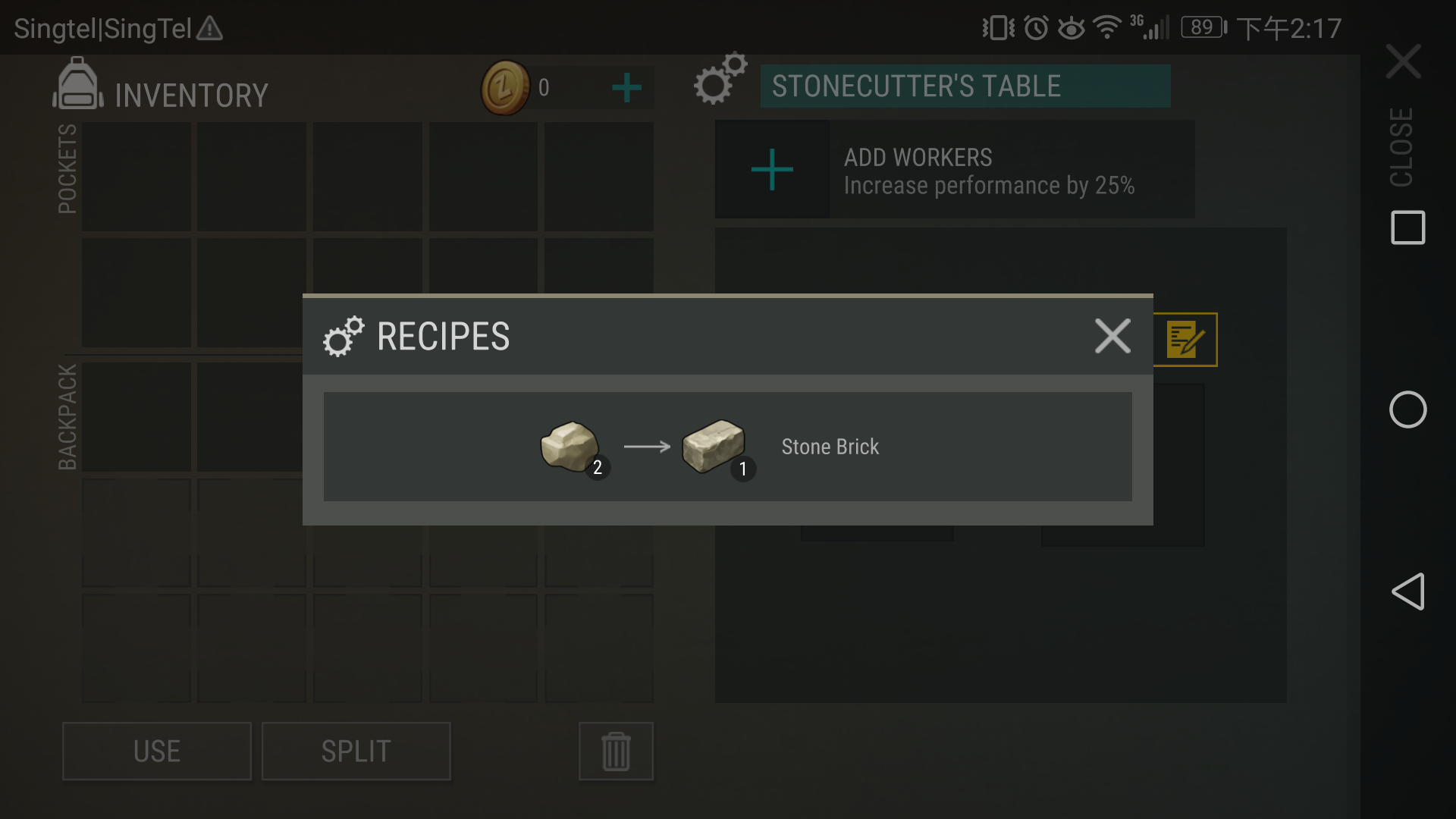This screenshot has width=1456, height=819.
Task: Tap the Stonecutter's Table title bar
Action: [965, 86]
